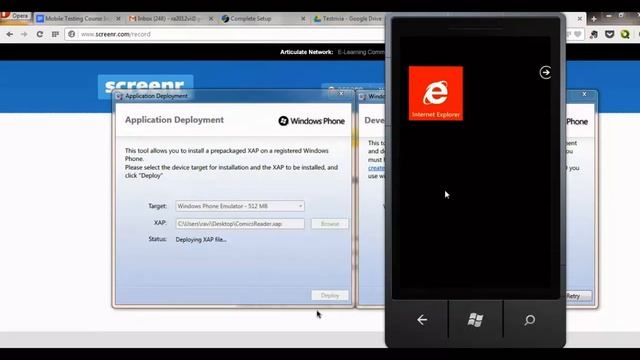Tap the arrow circle to app list
This screenshot has height=360, width=640.
[x=545, y=73]
